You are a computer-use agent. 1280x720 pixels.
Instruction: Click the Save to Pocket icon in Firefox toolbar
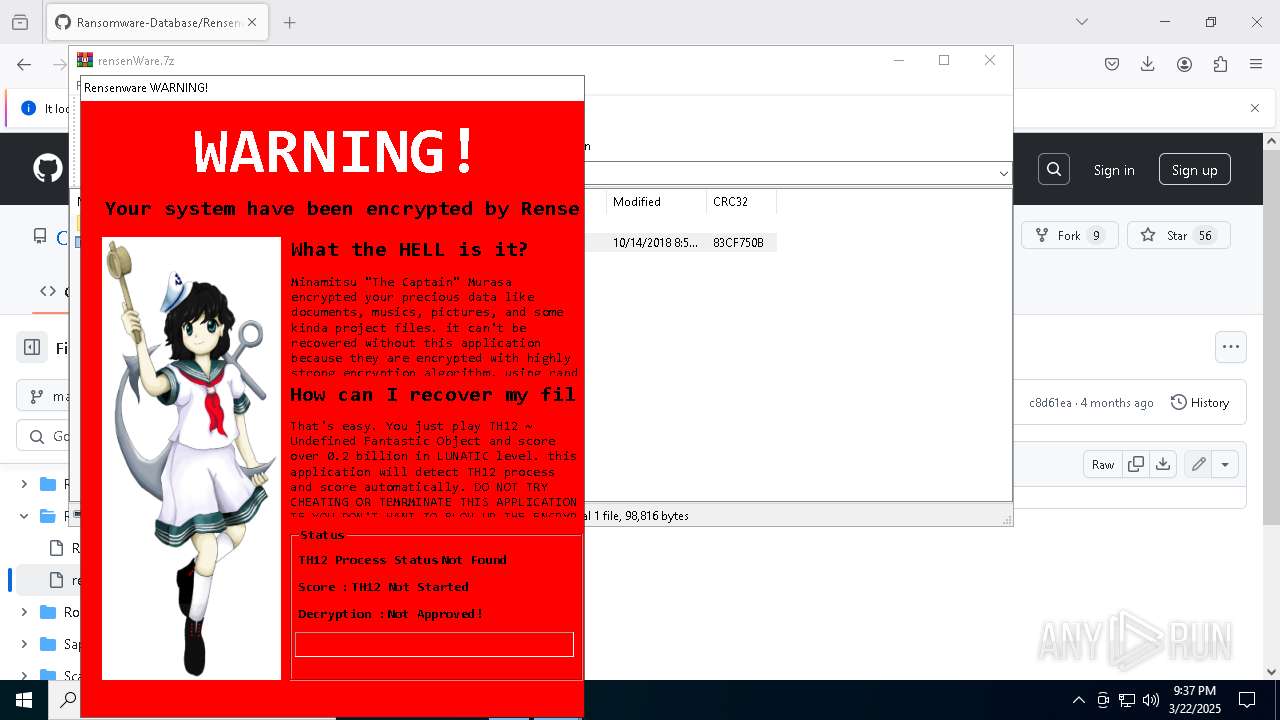[x=1112, y=64]
